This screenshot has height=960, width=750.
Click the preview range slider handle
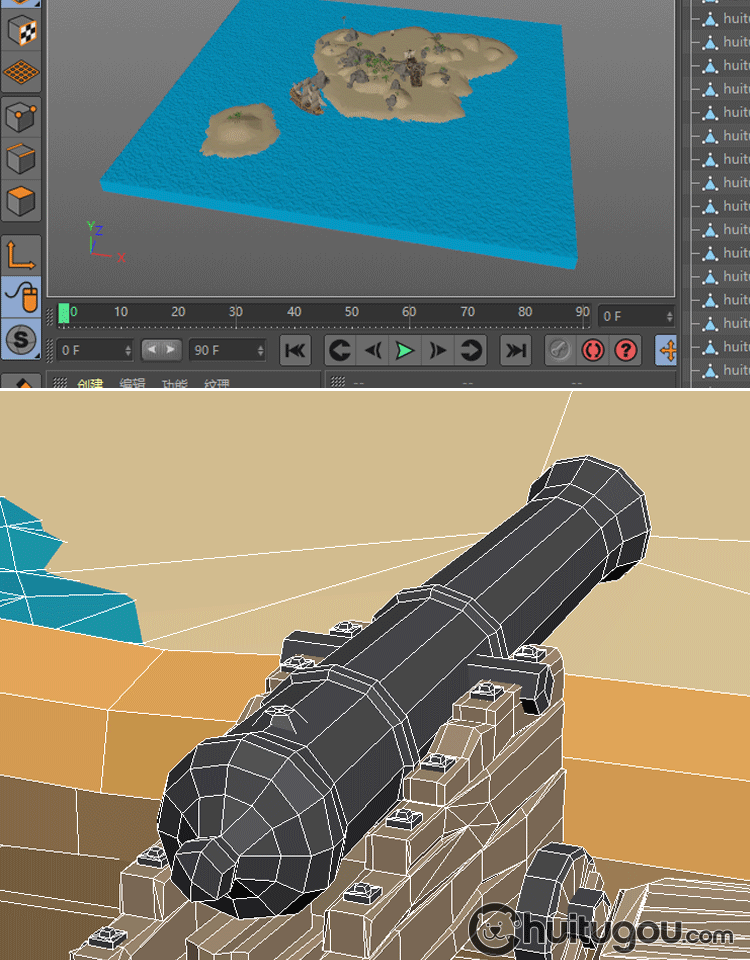(161, 350)
